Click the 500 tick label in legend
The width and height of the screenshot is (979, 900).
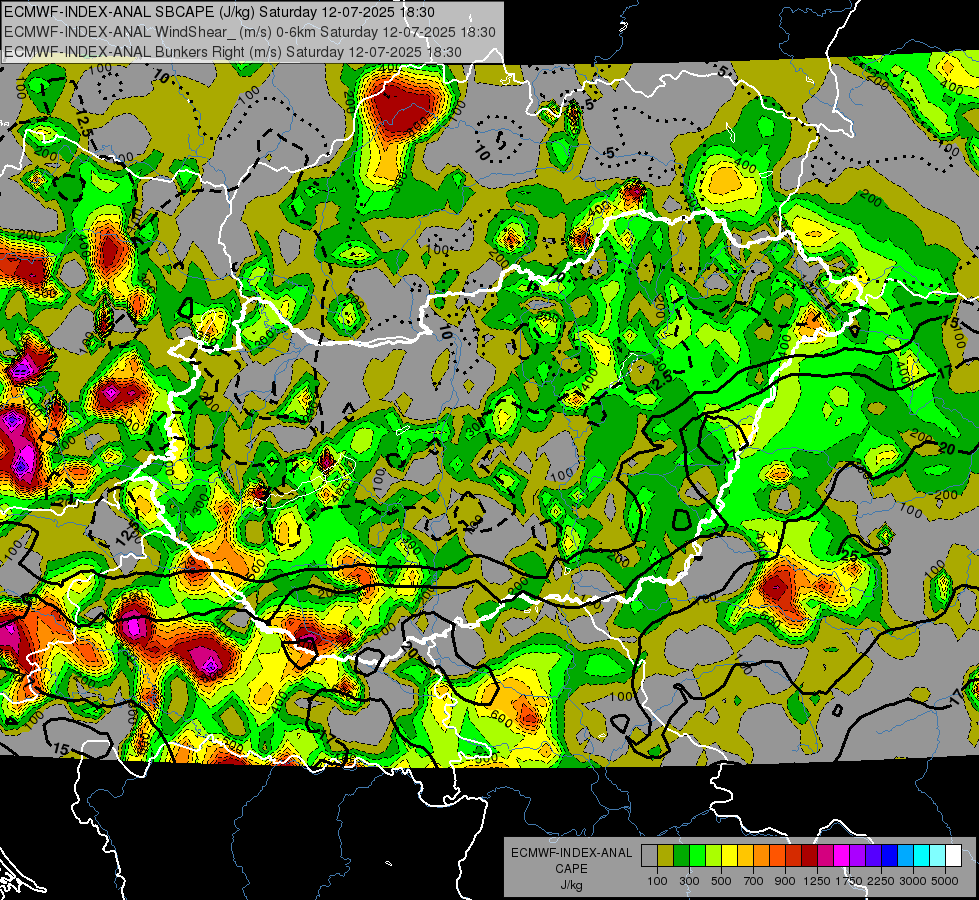tap(721, 881)
